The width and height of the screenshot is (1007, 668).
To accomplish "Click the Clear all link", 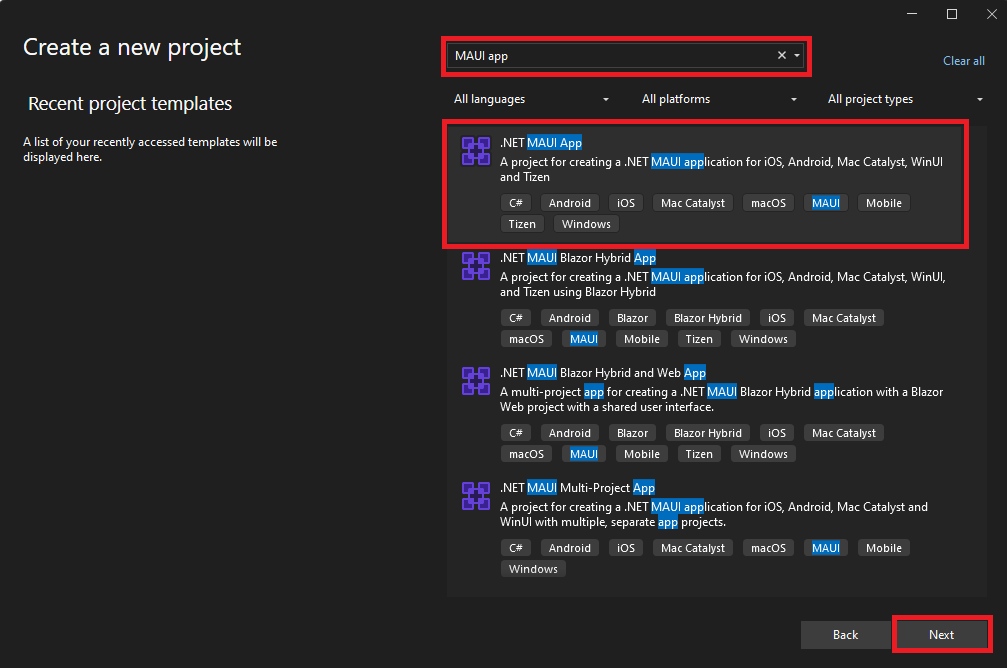I will (x=963, y=61).
